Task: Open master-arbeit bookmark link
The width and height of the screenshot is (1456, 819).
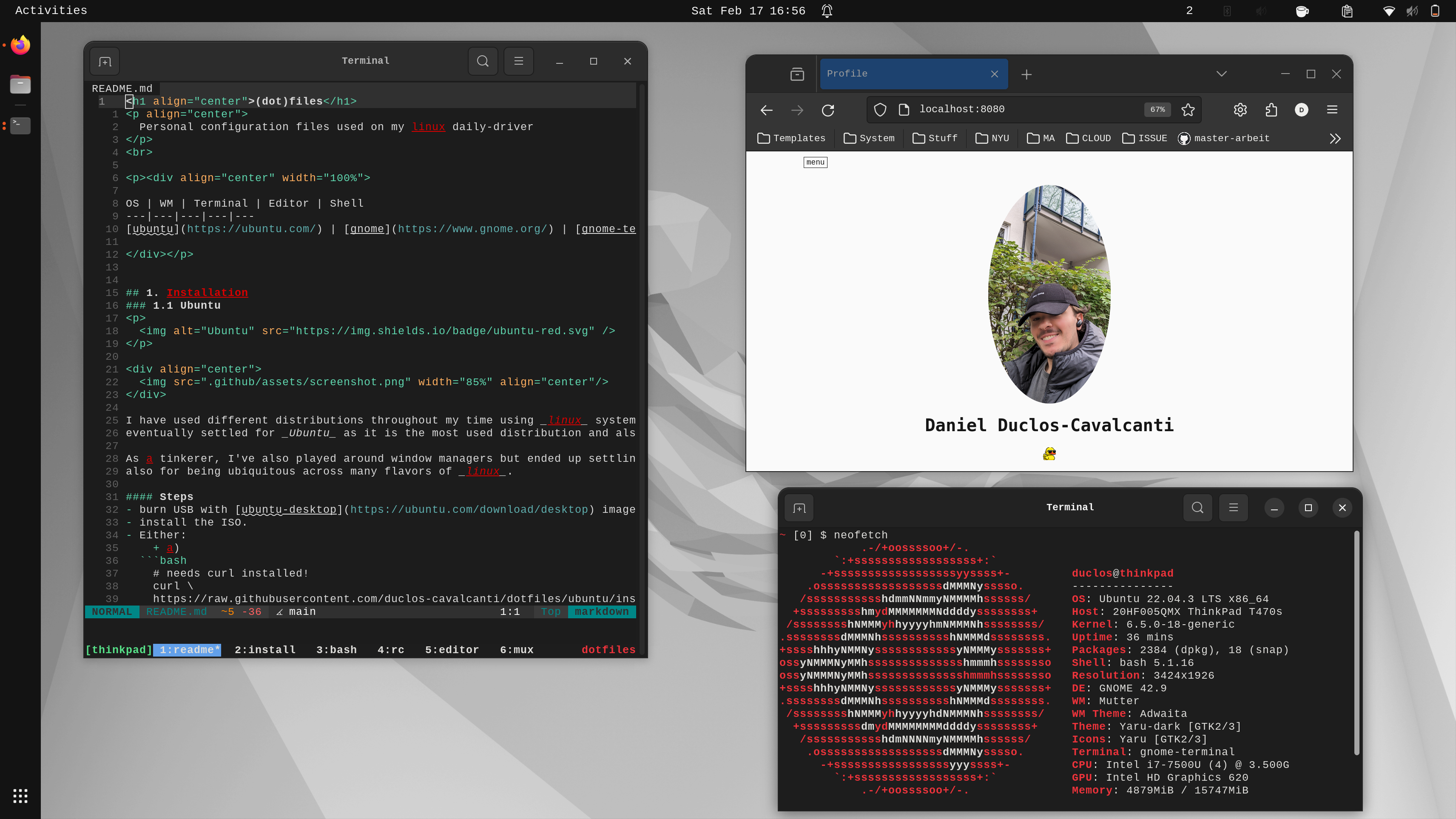Action: click(1224, 139)
